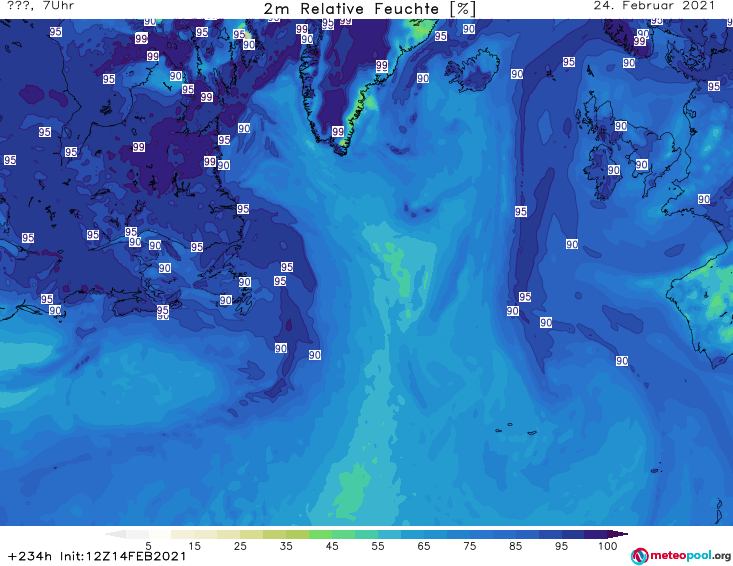Viewport: 733px width, 566px height.
Task: Click the '85' value on the color scale
Action: tap(515, 546)
